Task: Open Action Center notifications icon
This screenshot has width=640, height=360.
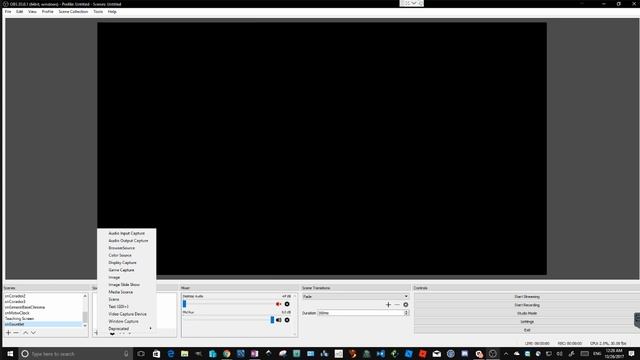Action: 631,353
